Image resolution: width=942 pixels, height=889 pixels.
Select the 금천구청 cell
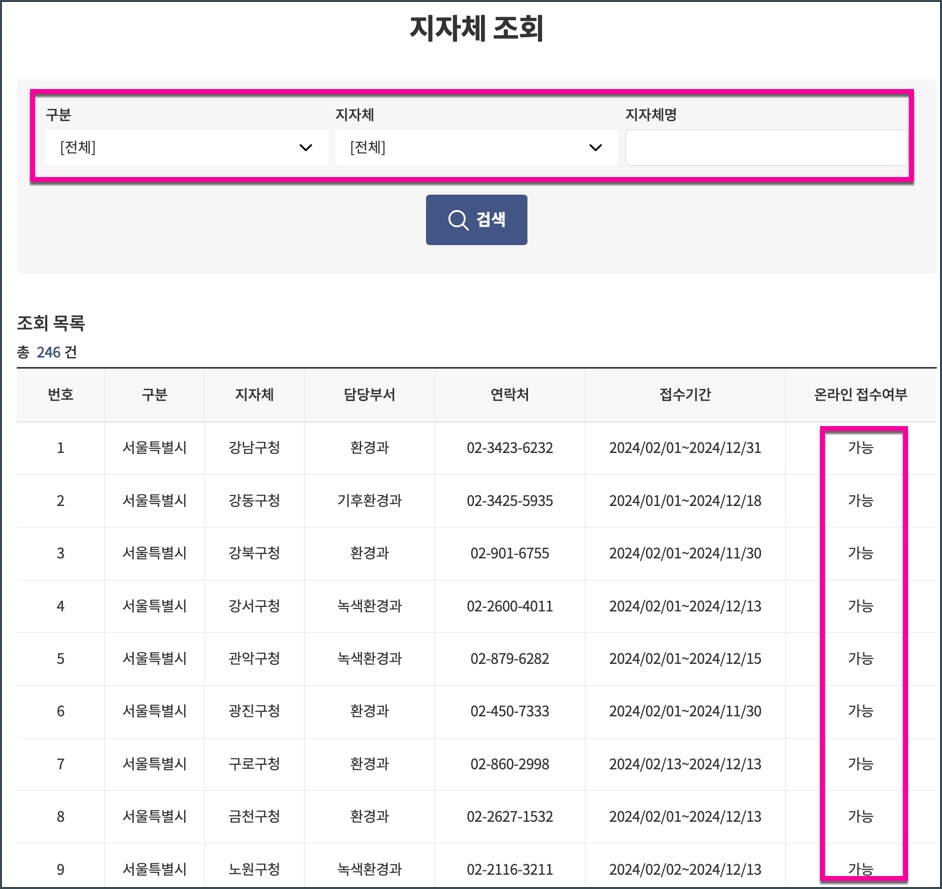click(254, 816)
